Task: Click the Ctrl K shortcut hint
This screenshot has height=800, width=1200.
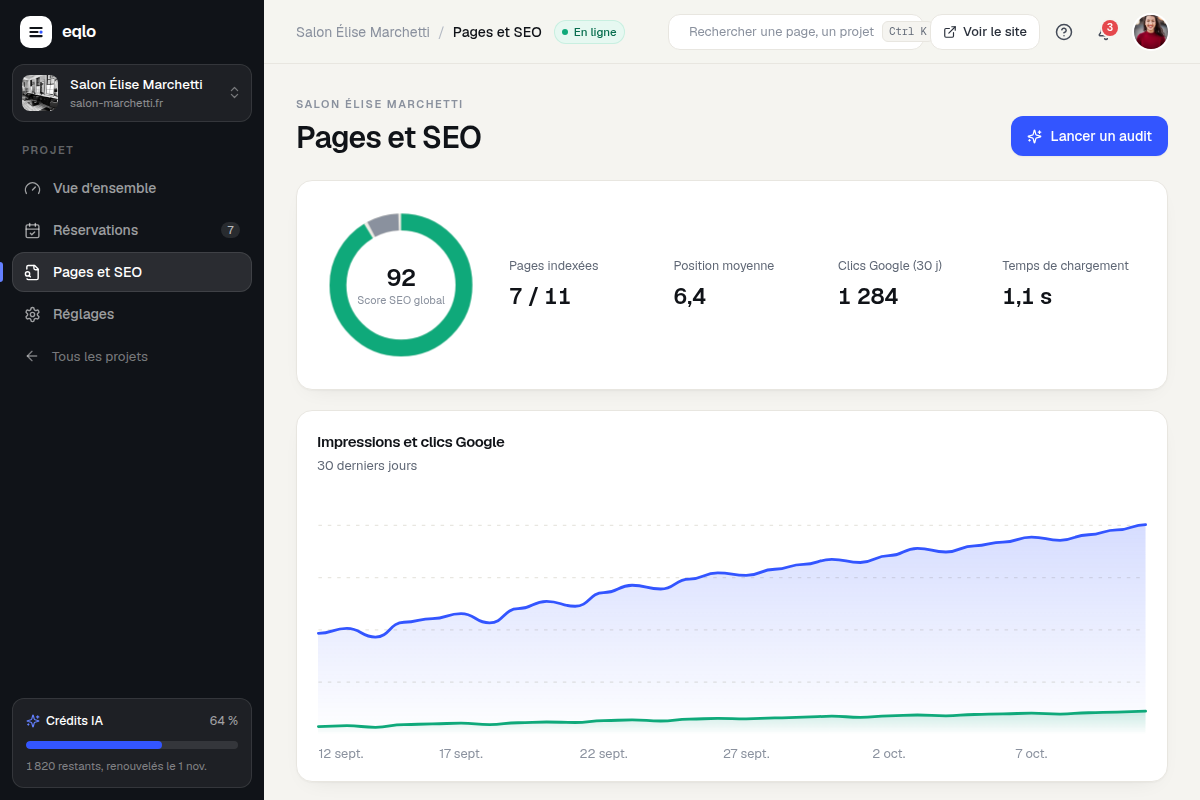Action: (906, 32)
